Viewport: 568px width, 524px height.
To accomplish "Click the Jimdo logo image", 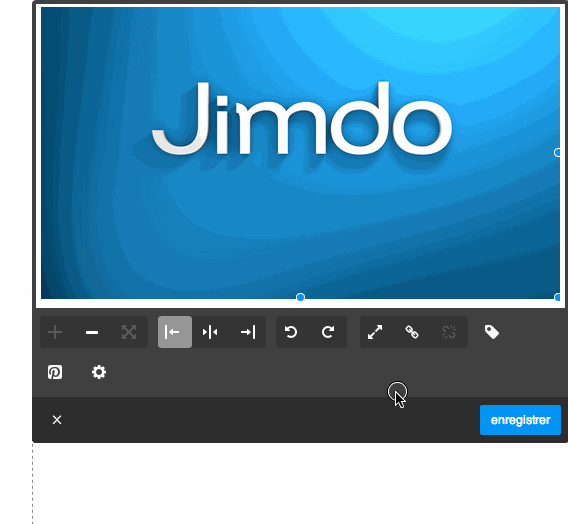I will [x=300, y=153].
